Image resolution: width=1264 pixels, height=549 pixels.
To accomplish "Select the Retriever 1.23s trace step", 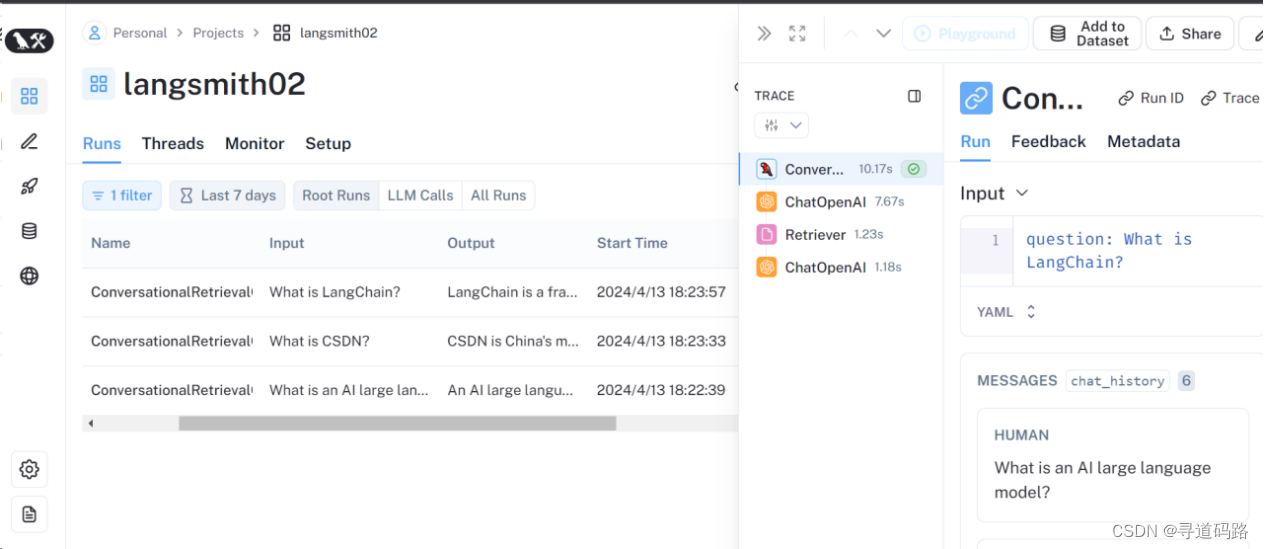I will point(841,234).
